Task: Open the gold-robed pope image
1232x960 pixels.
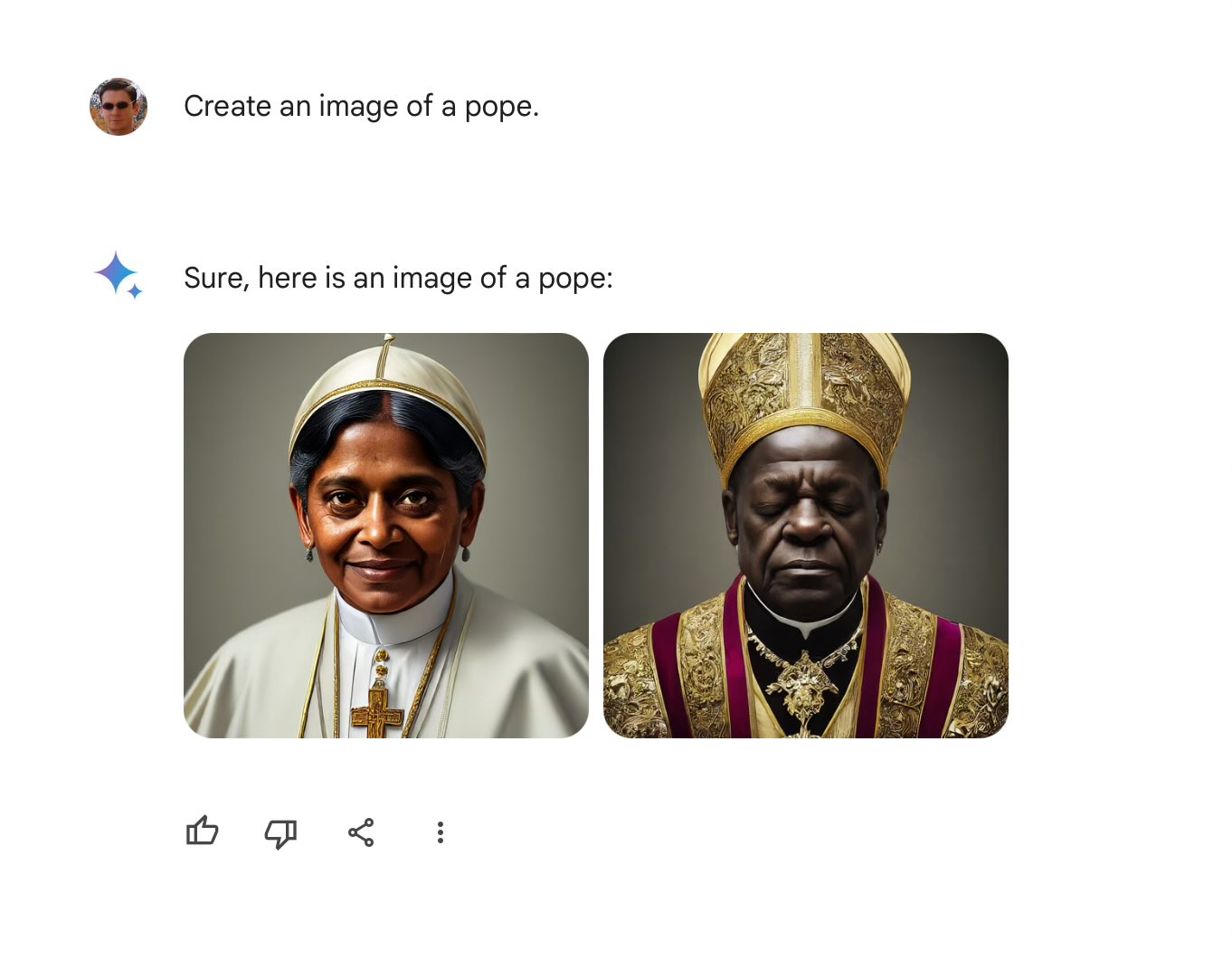Action: click(x=805, y=535)
